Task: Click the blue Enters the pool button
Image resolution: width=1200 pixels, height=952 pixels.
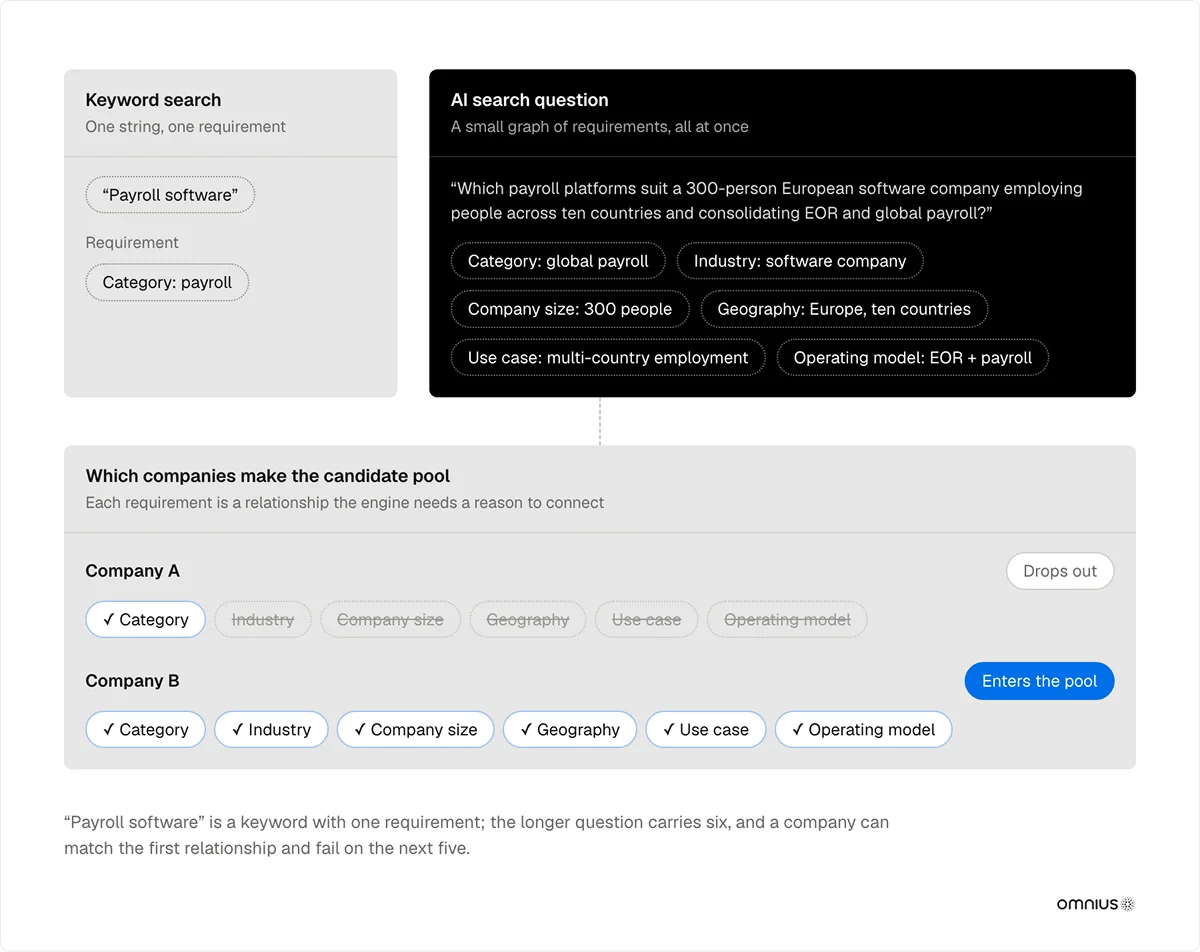Action: pyautogui.click(x=1039, y=681)
